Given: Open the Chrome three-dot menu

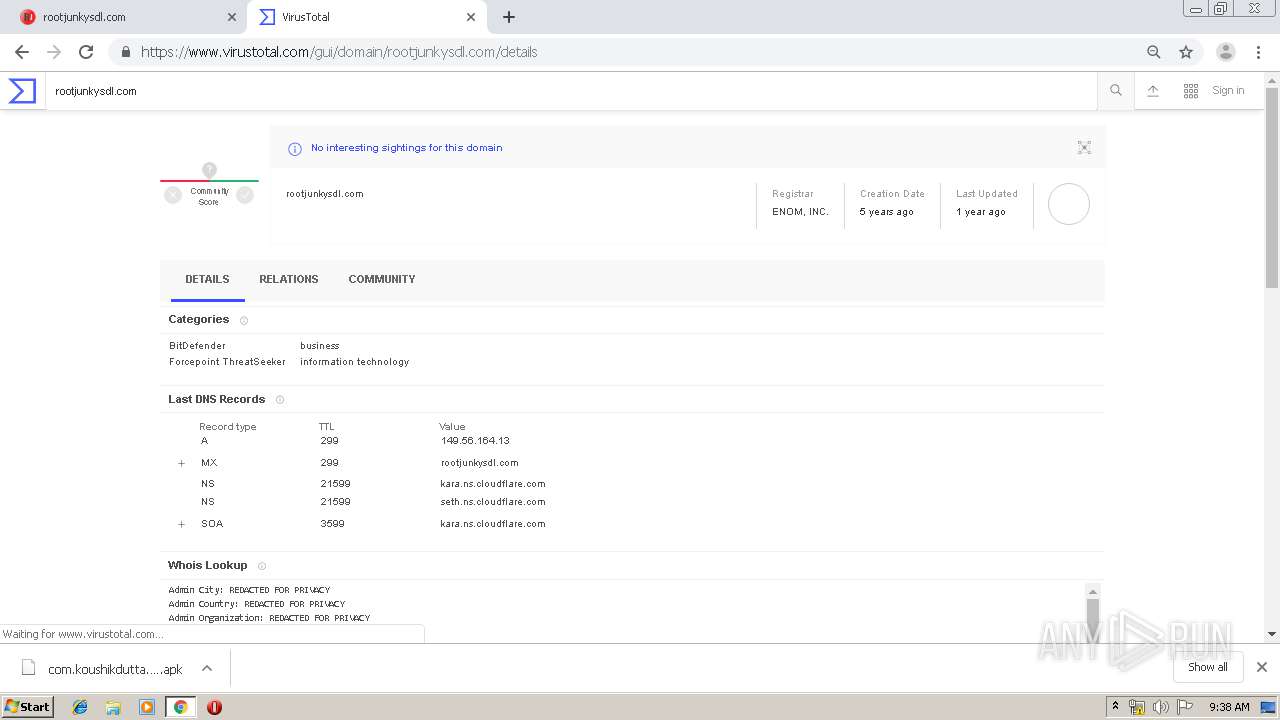Looking at the screenshot, I should pyautogui.click(x=1258, y=52).
